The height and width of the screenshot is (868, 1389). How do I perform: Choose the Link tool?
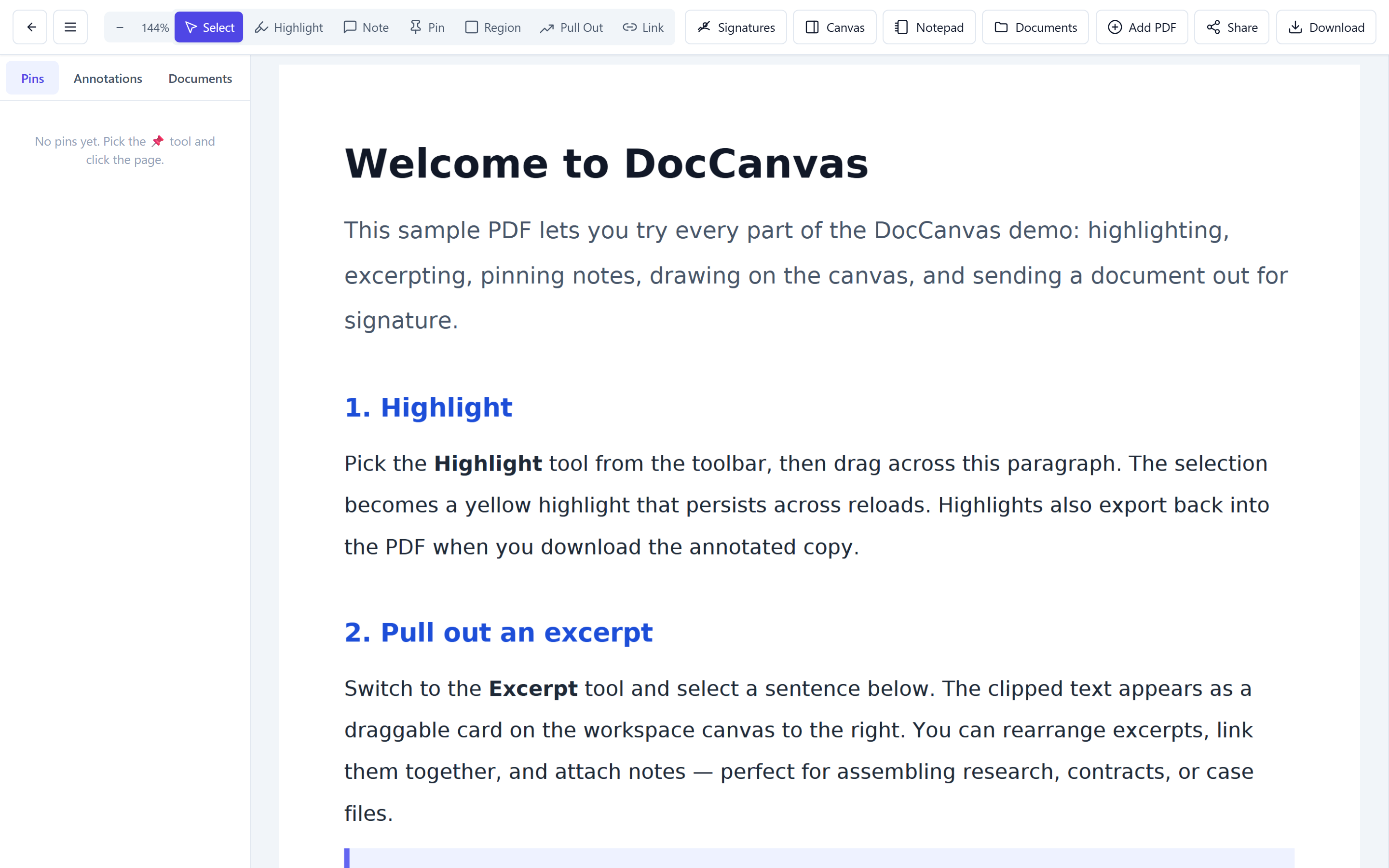click(x=643, y=27)
